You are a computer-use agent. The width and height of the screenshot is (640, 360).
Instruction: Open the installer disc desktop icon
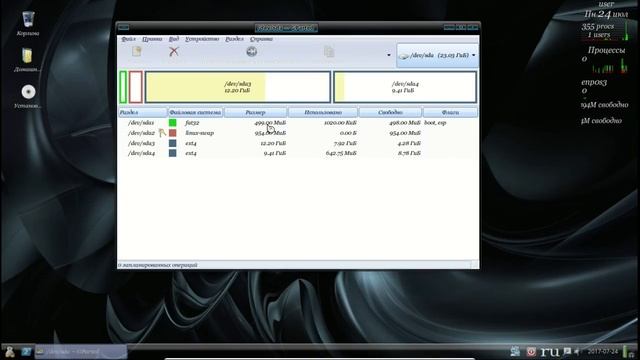tap(28, 96)
